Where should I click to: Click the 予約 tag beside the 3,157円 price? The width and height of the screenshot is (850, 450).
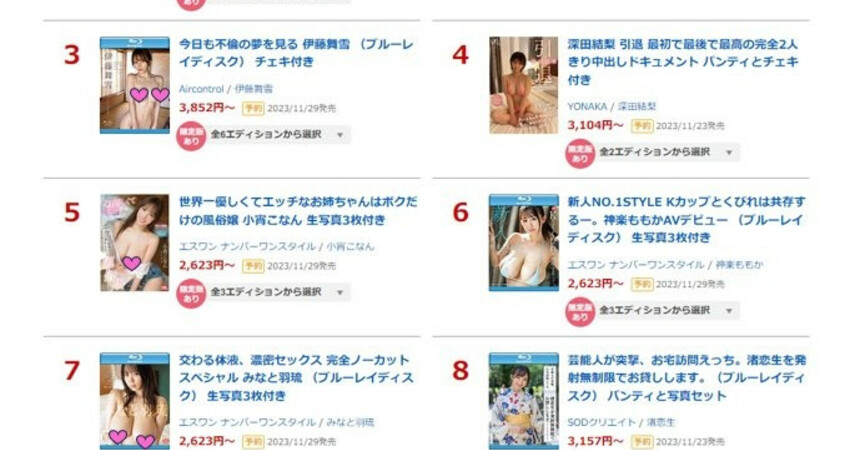pyautogui.click(x=641, y=441)
